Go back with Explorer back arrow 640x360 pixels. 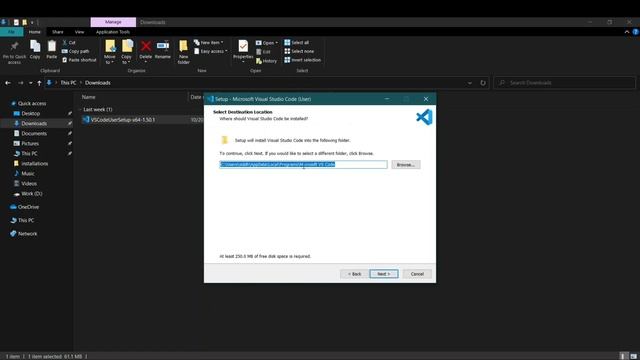(x=8, y=83)
